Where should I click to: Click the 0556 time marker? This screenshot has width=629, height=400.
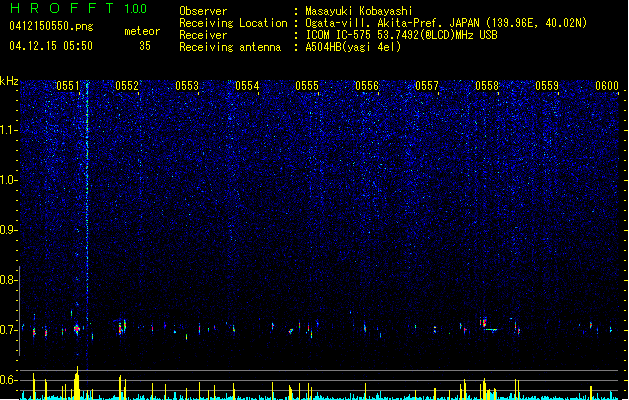point(367,86)
